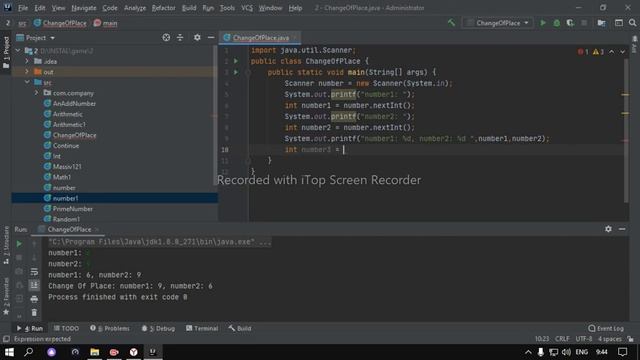Open the VCS menu
640x360 pixels.
(x=247, y=8)
